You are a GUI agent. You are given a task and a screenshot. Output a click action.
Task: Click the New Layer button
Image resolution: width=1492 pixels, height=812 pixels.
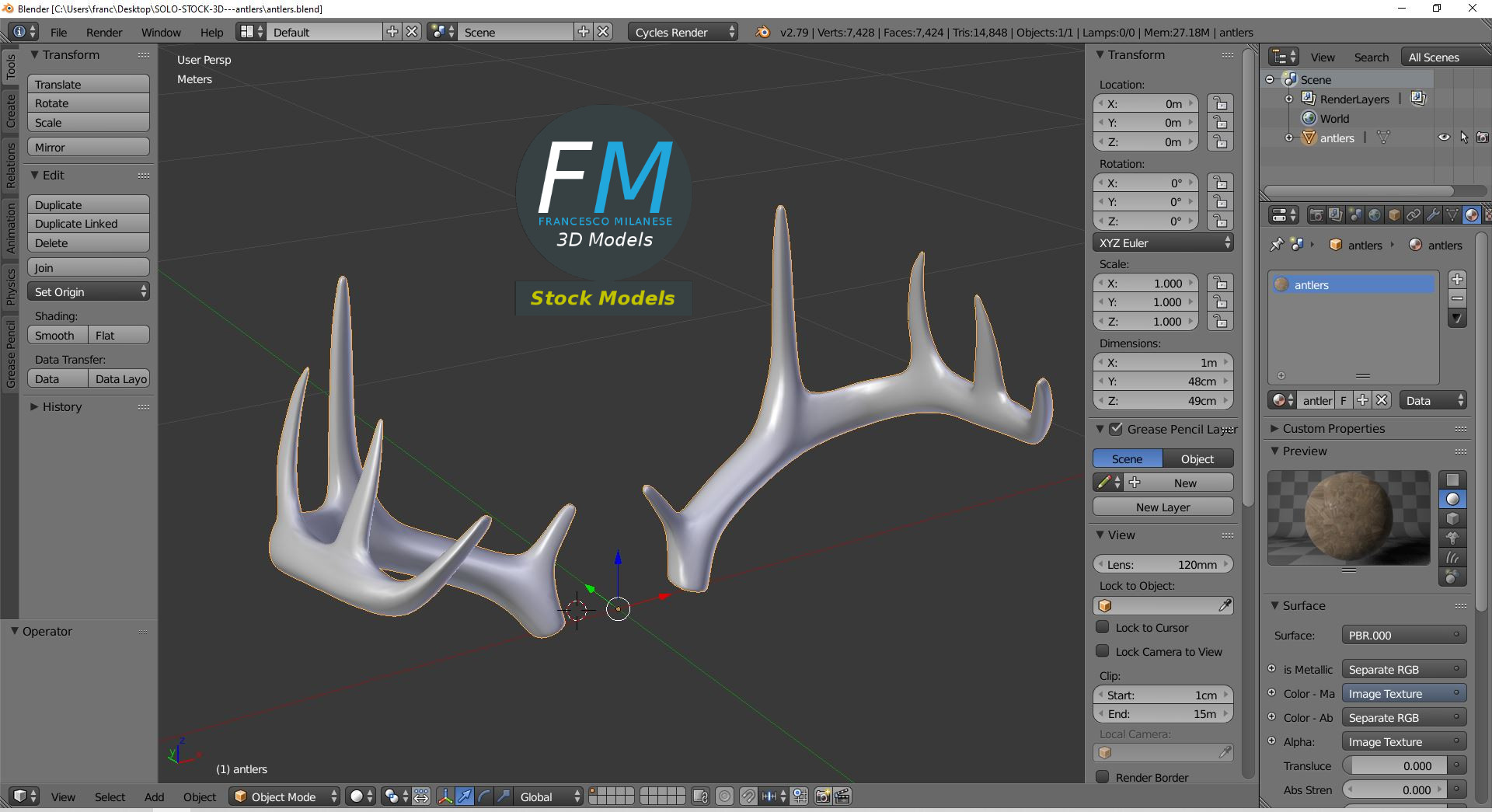[x=1163, y=507]
